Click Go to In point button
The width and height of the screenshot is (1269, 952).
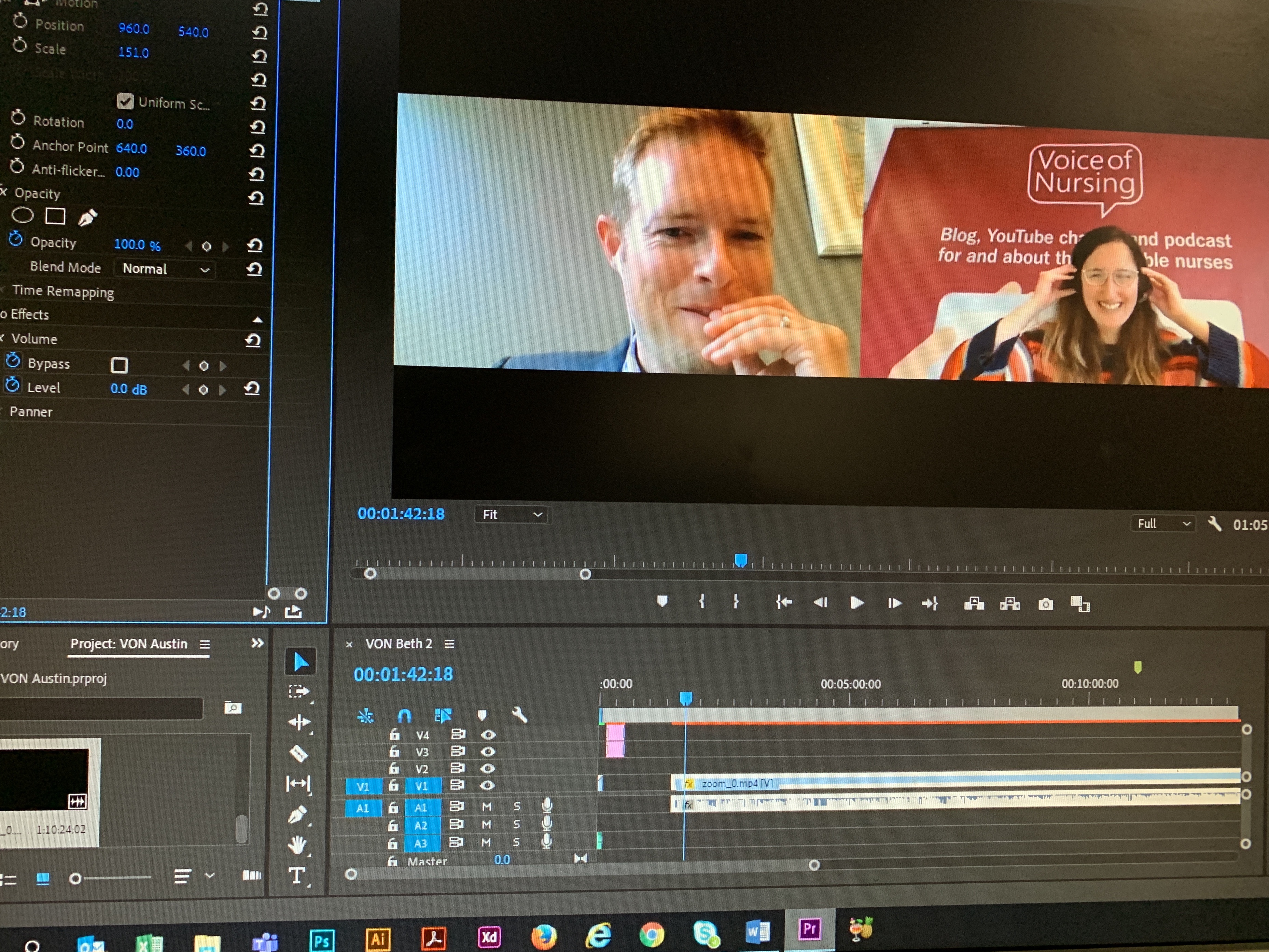click(x=784, y=602)
